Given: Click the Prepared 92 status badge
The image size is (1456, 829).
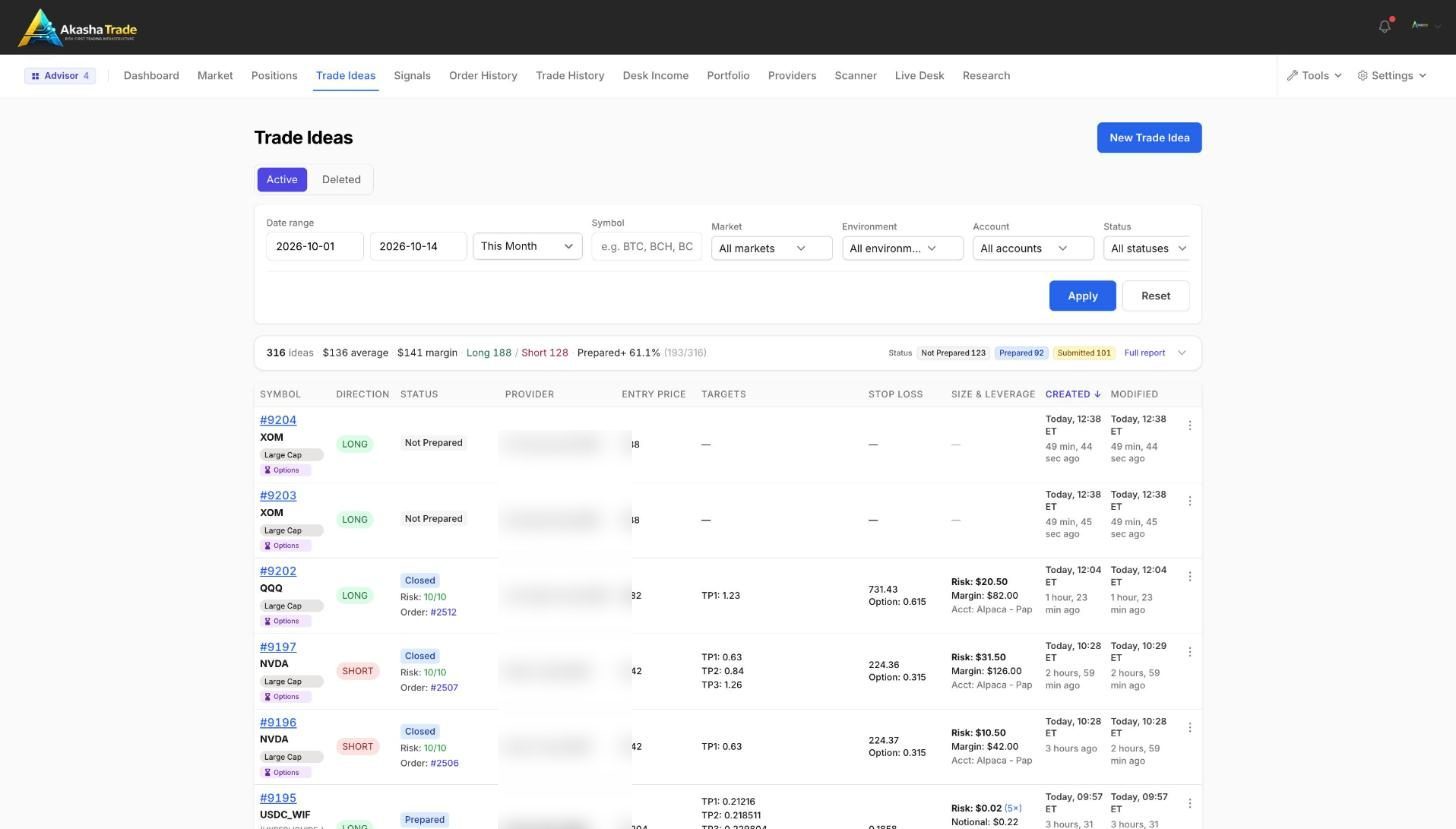Looking at the screenshot, I should tap(1021, 353).
